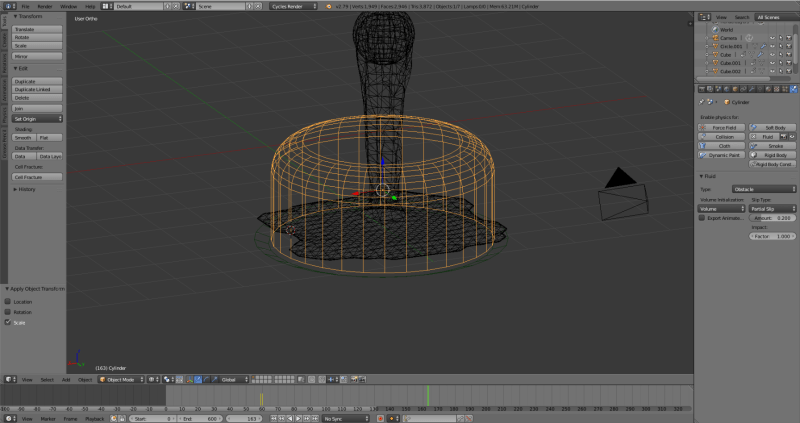This screenshot has width=800, height=423.
Task: Open the Marker menu in timeline header
Action: 48,418
